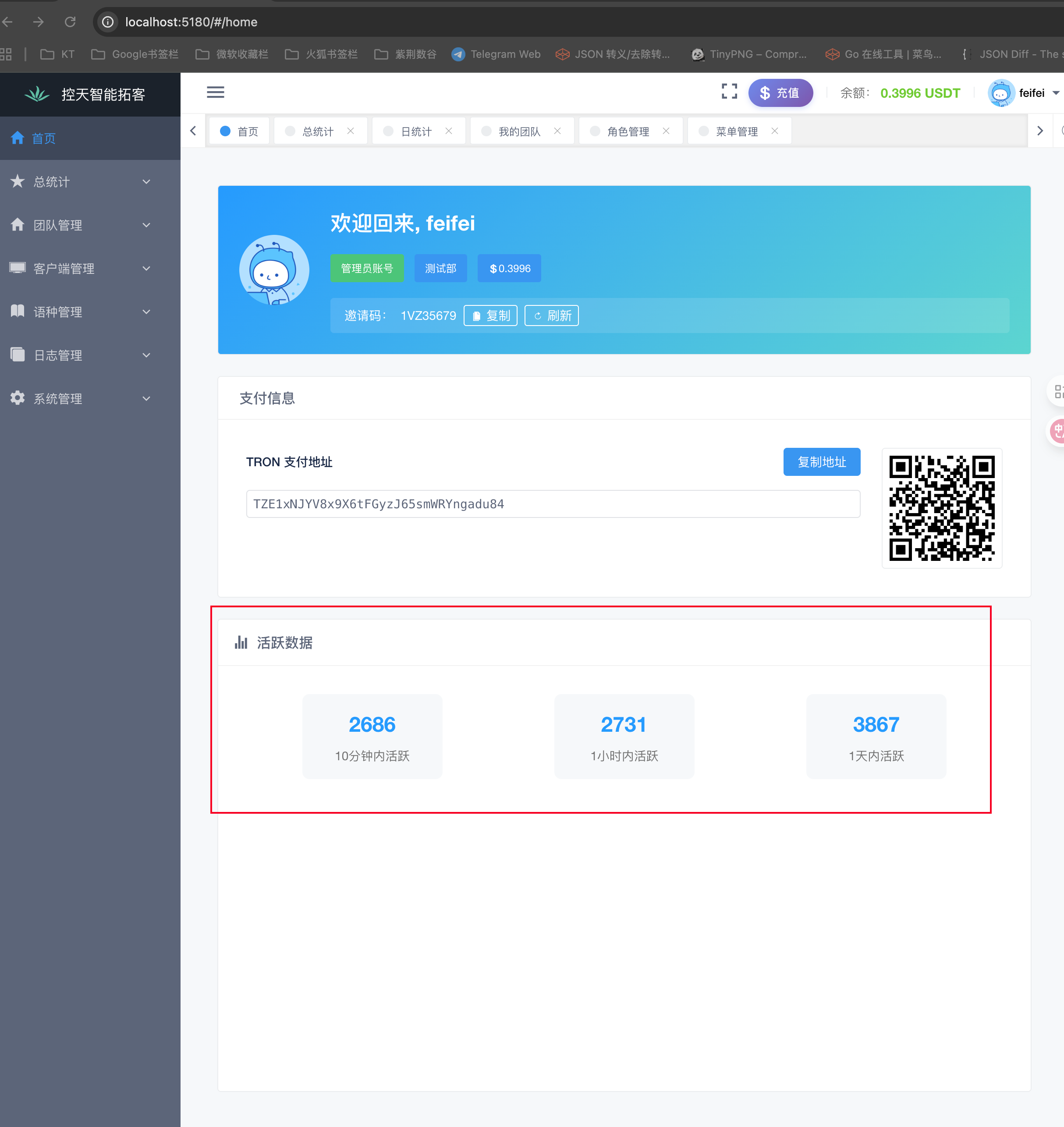
Task: Close the 总统计 tab
Action: point(351,131)
